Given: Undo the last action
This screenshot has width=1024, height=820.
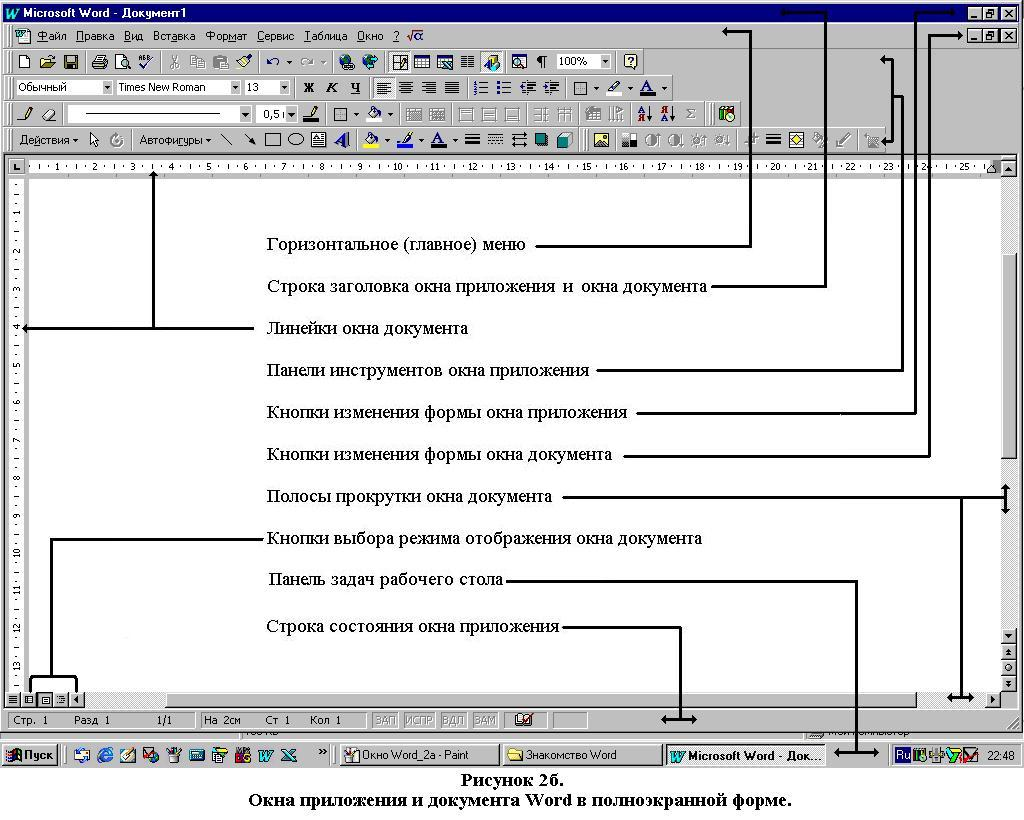Looking at the screenshot, I should (x=273, y=62).
